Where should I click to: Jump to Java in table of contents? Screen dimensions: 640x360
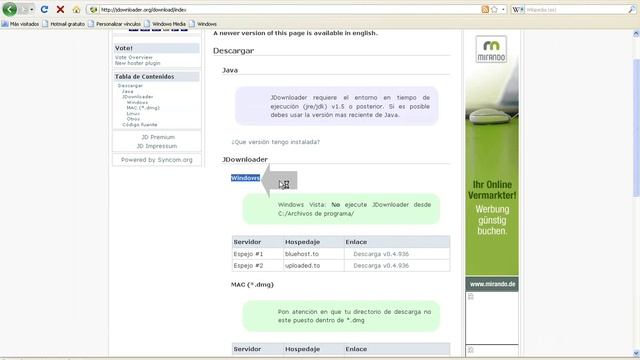128,91
